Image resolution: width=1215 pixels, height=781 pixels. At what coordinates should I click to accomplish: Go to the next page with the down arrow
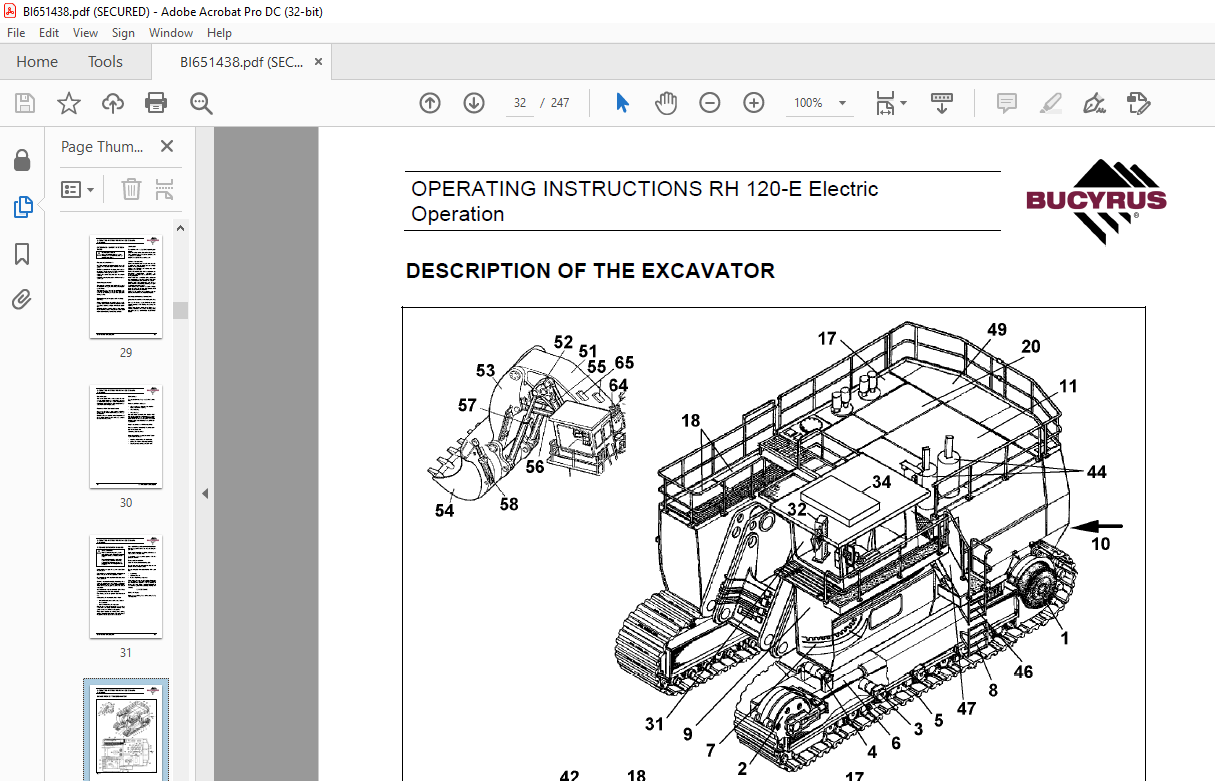474,103
